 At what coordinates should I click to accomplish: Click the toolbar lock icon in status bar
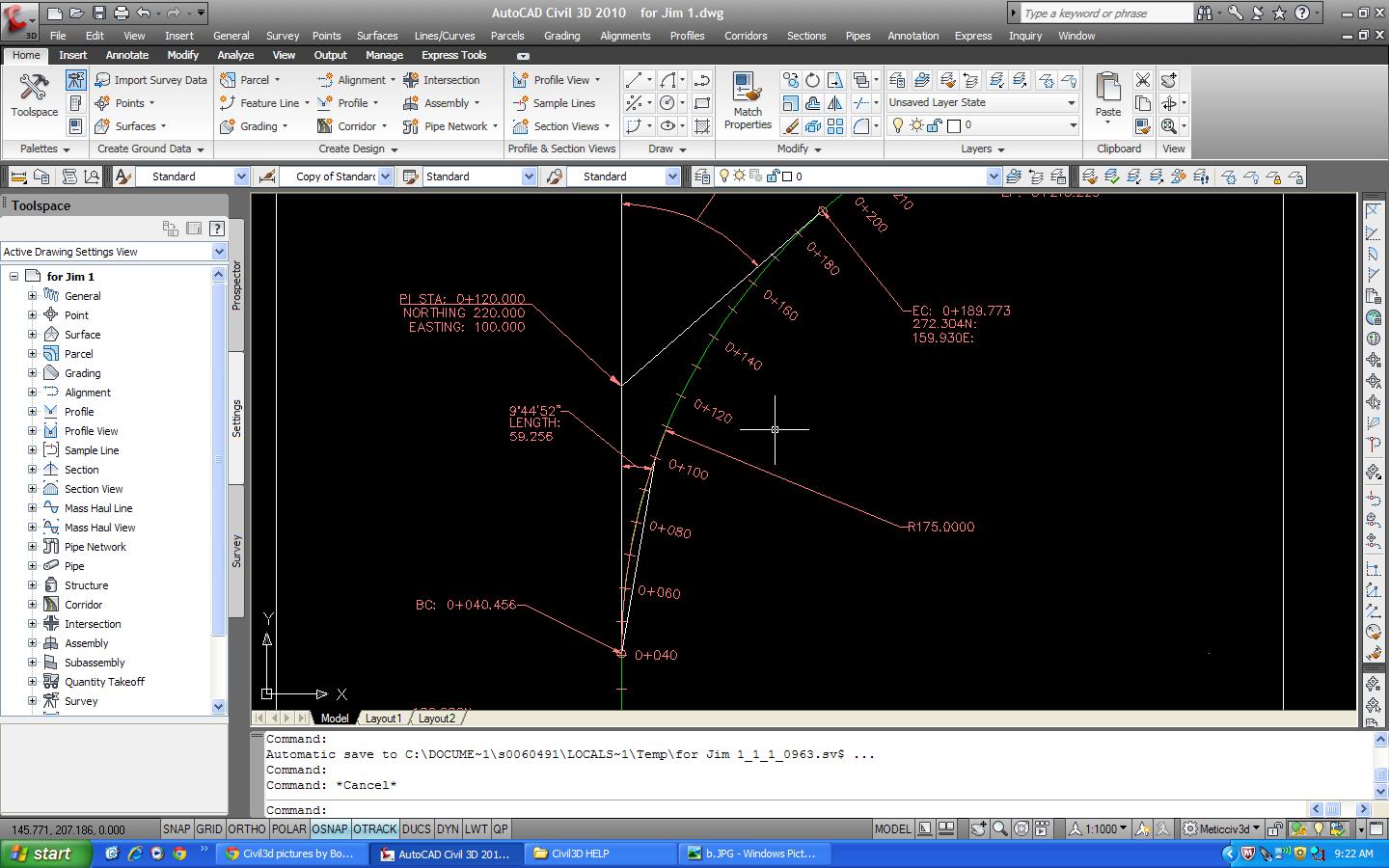[x=1275, y=828]
